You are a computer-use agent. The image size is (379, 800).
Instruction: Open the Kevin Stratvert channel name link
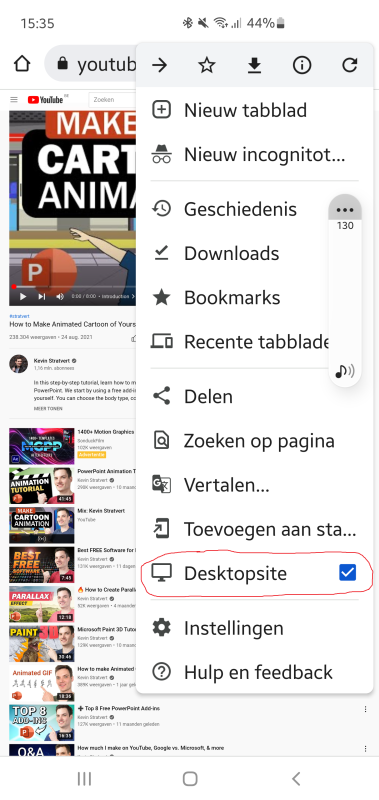click(52, 360)
